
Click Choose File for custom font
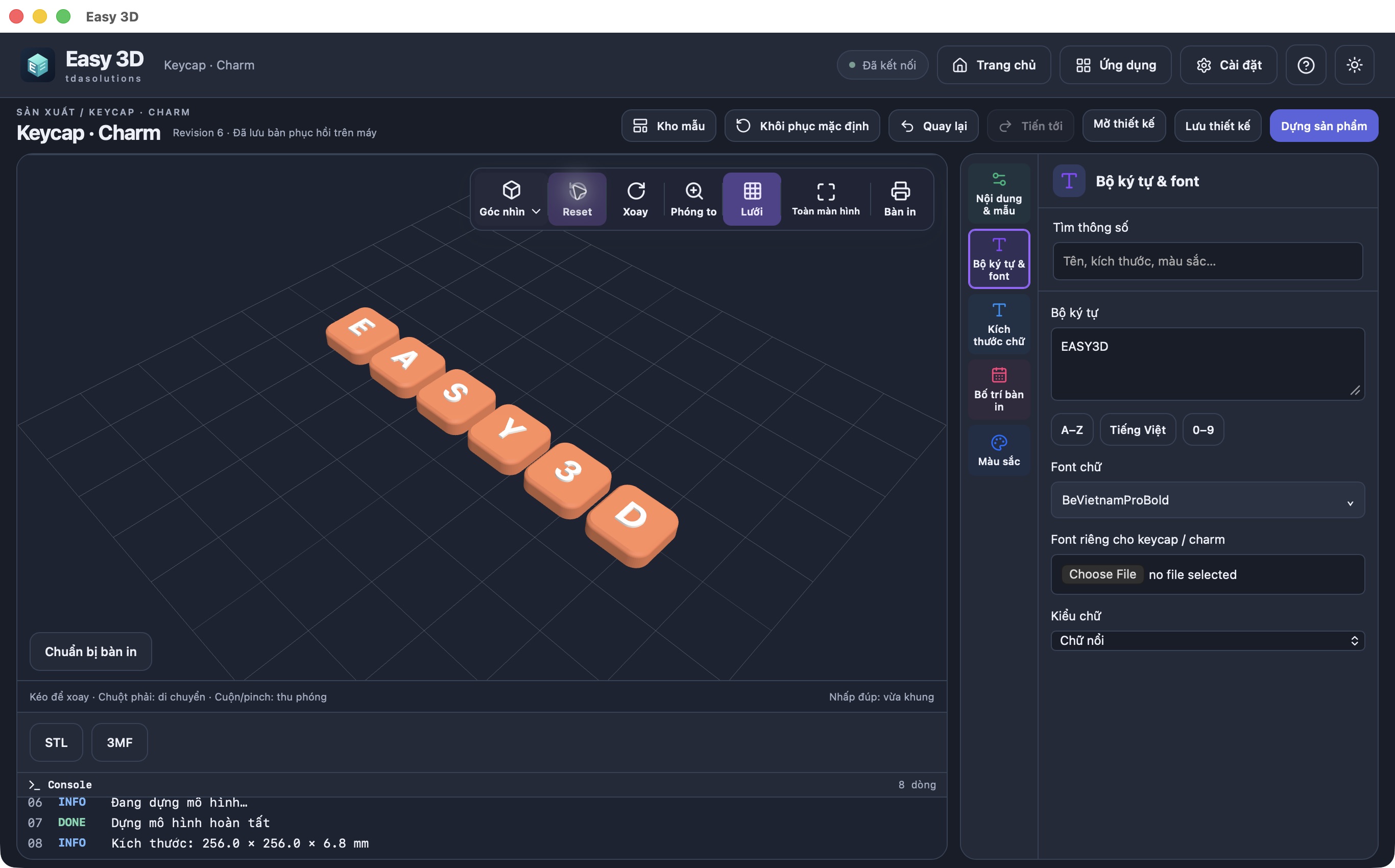coord(1102,574)
